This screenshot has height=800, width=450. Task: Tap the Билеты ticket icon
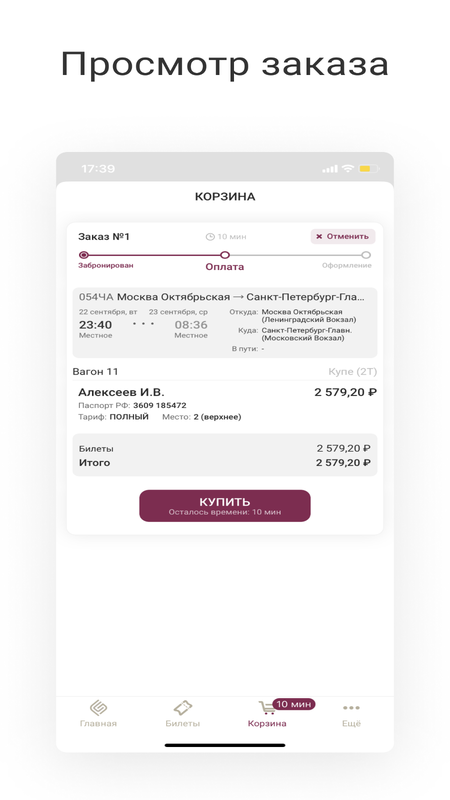(x=183, y=708)
